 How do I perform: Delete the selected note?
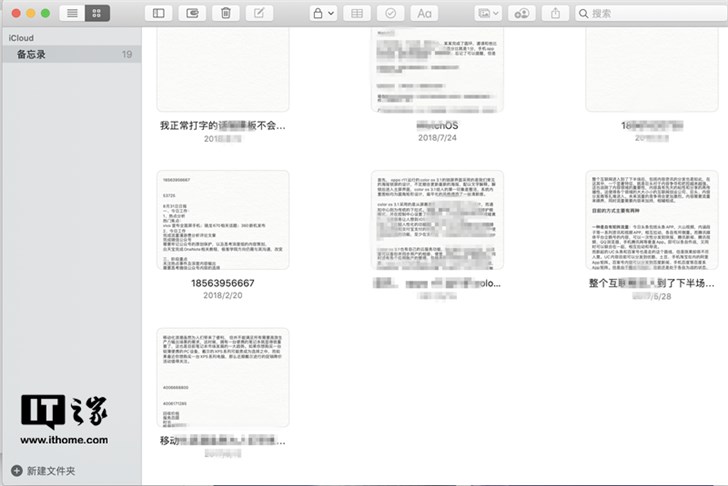[x=226, y=13]
